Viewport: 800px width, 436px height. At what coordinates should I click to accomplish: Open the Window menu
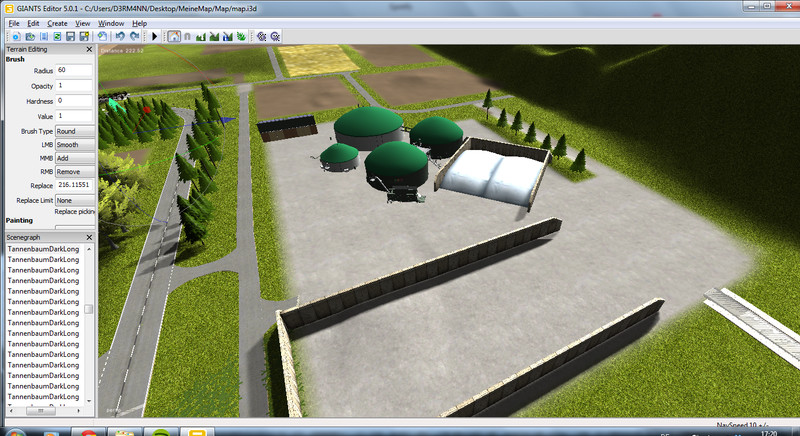[x=111, y=23]
